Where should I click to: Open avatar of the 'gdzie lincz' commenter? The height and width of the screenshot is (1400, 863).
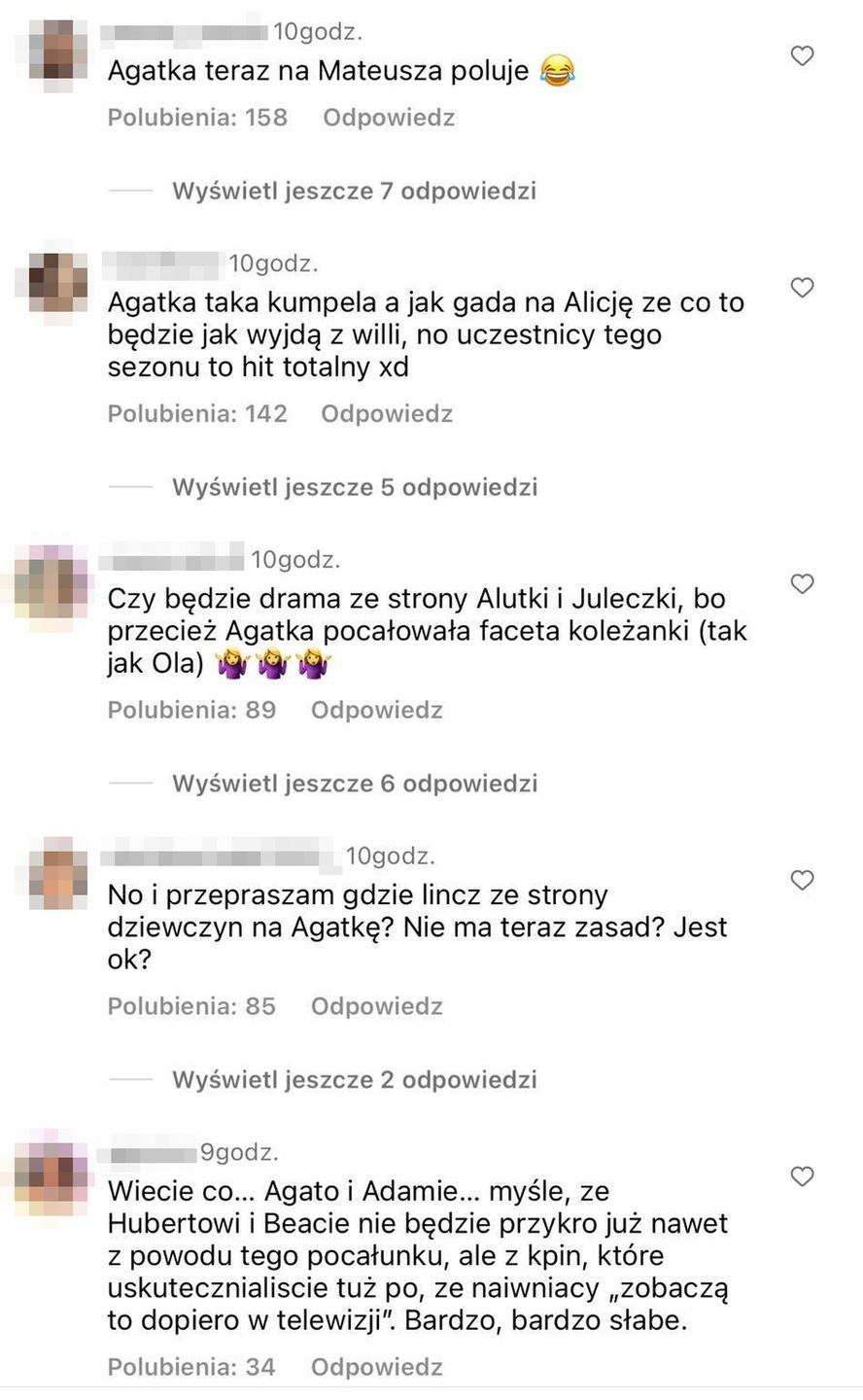tap(52, 871)
